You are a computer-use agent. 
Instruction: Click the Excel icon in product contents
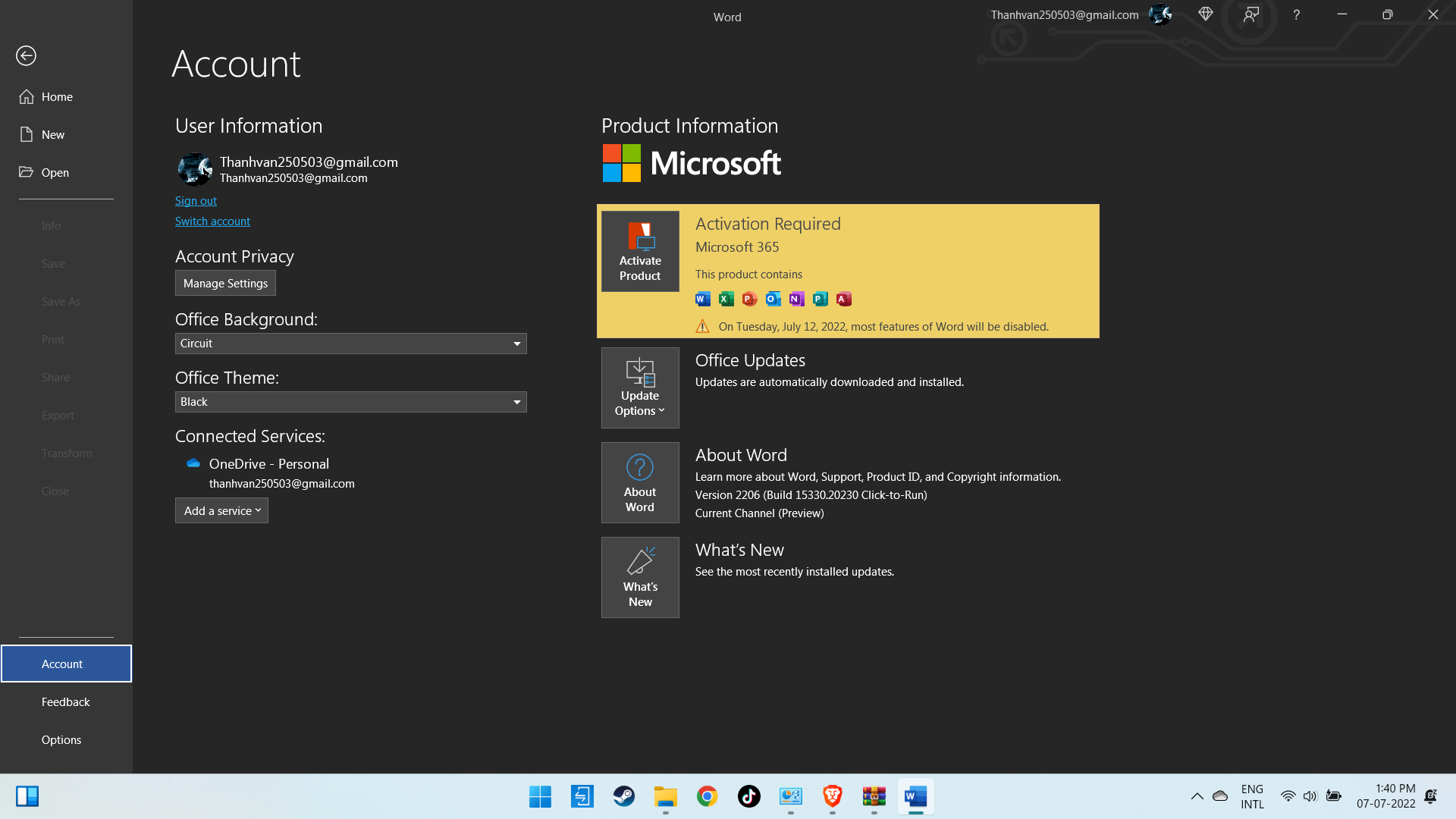coord(726,299)
